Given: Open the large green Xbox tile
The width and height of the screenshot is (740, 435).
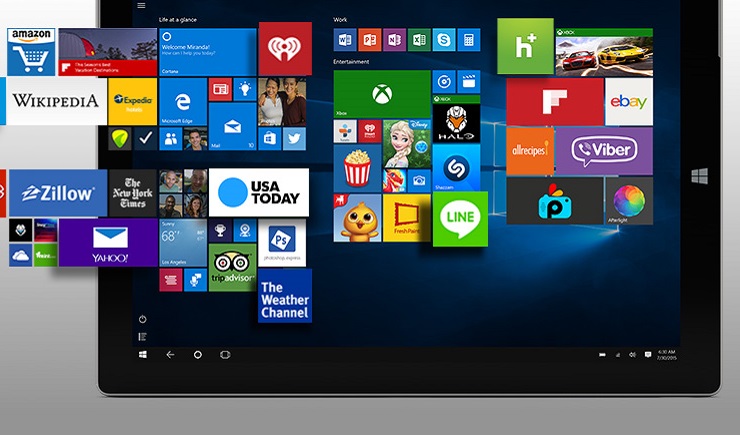Looking at the screenshot, I should tap(382, 94).
